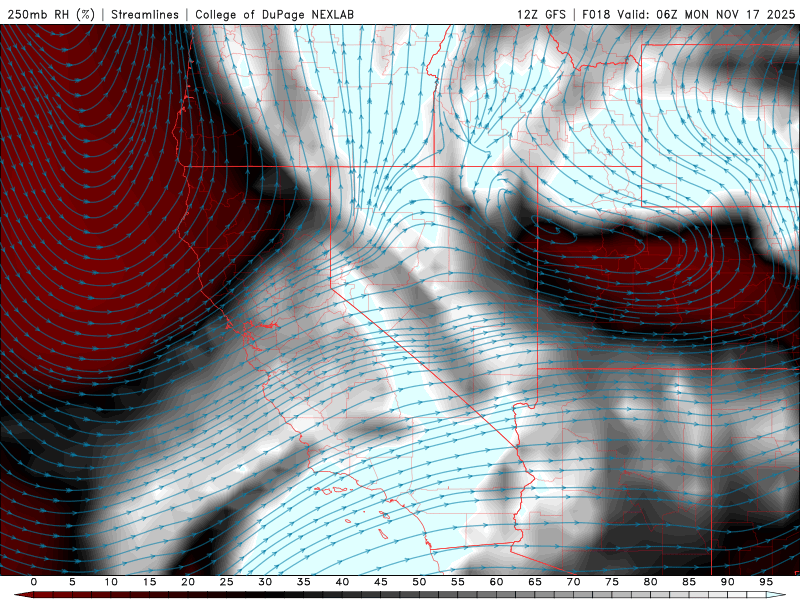Click the '70' colorbar scale label

point(573,582)
